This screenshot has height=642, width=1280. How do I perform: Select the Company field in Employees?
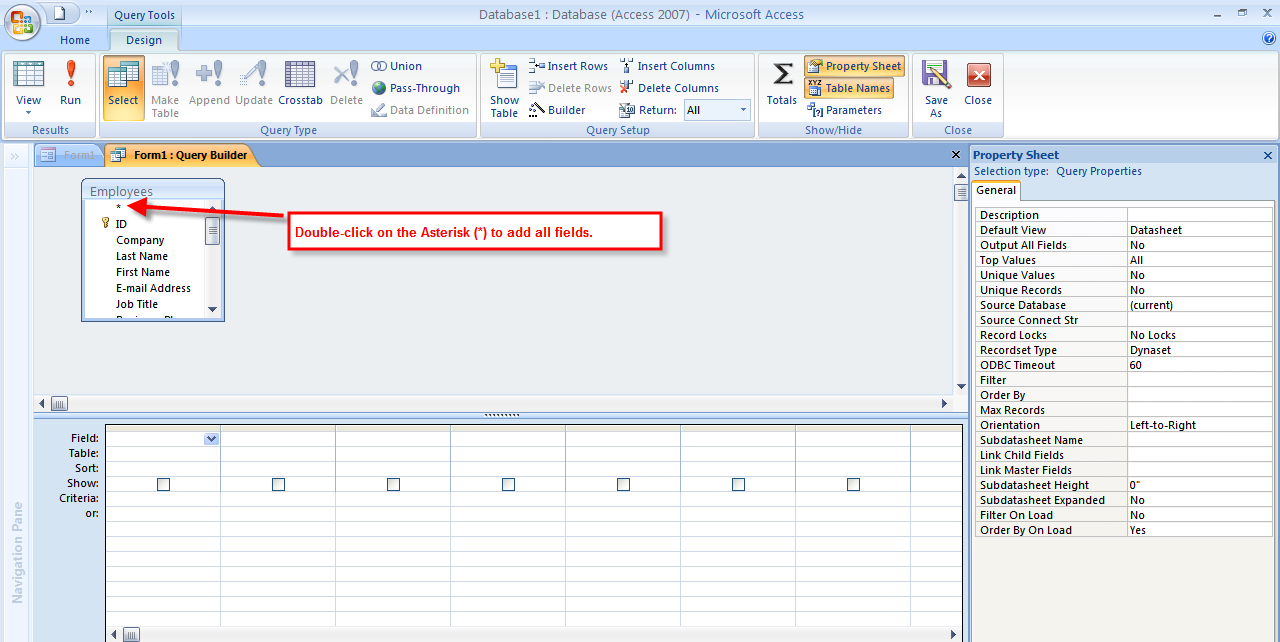click(140, 240)
